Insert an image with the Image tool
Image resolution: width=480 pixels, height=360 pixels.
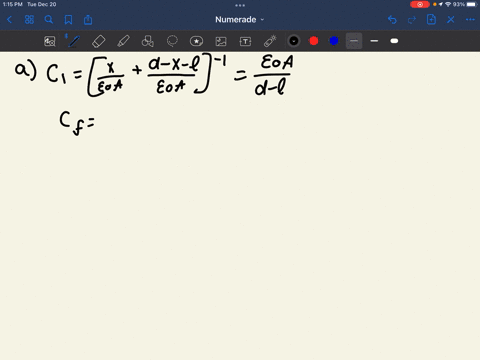[221, 41]
